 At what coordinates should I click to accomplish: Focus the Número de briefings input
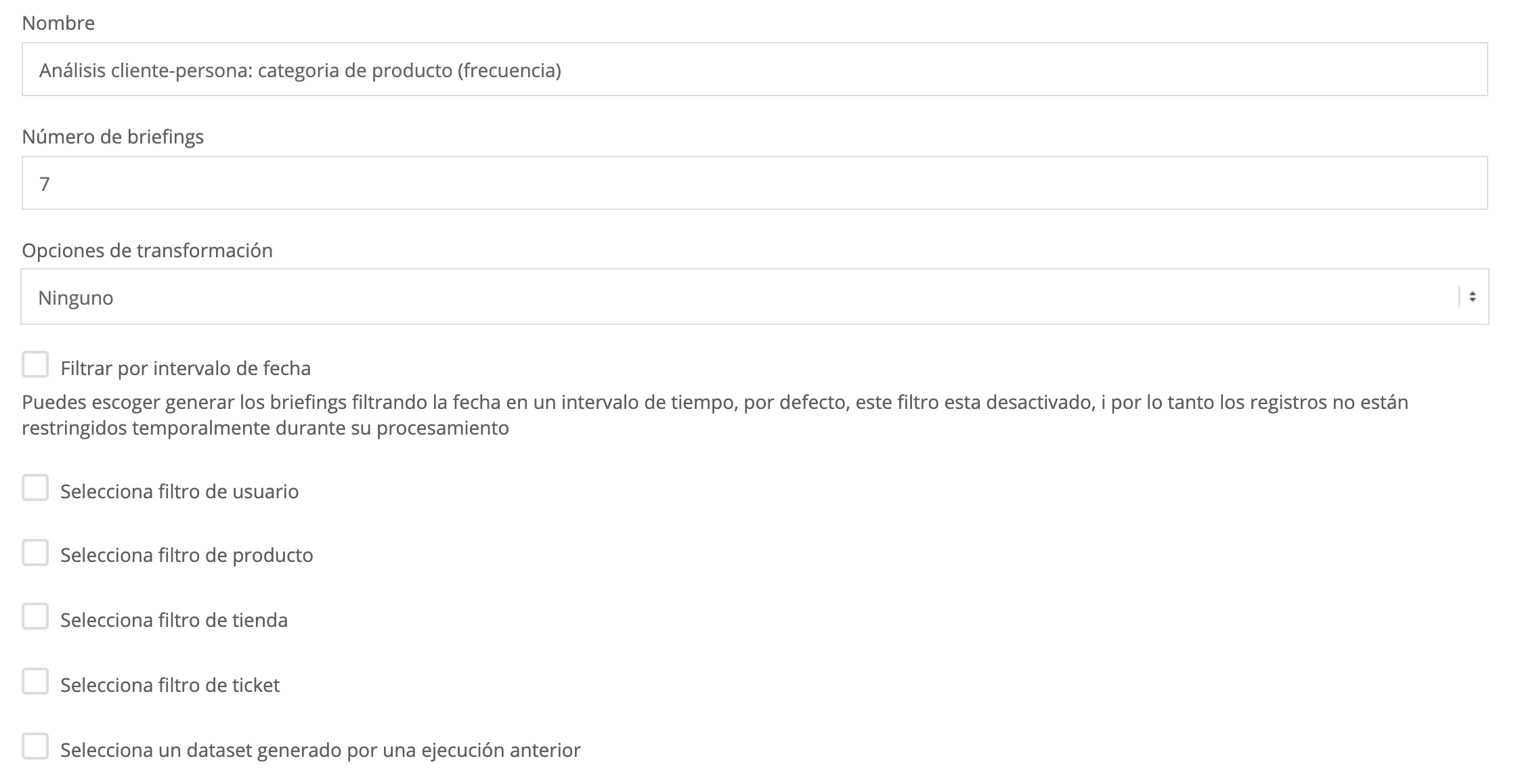coord(754,183)
